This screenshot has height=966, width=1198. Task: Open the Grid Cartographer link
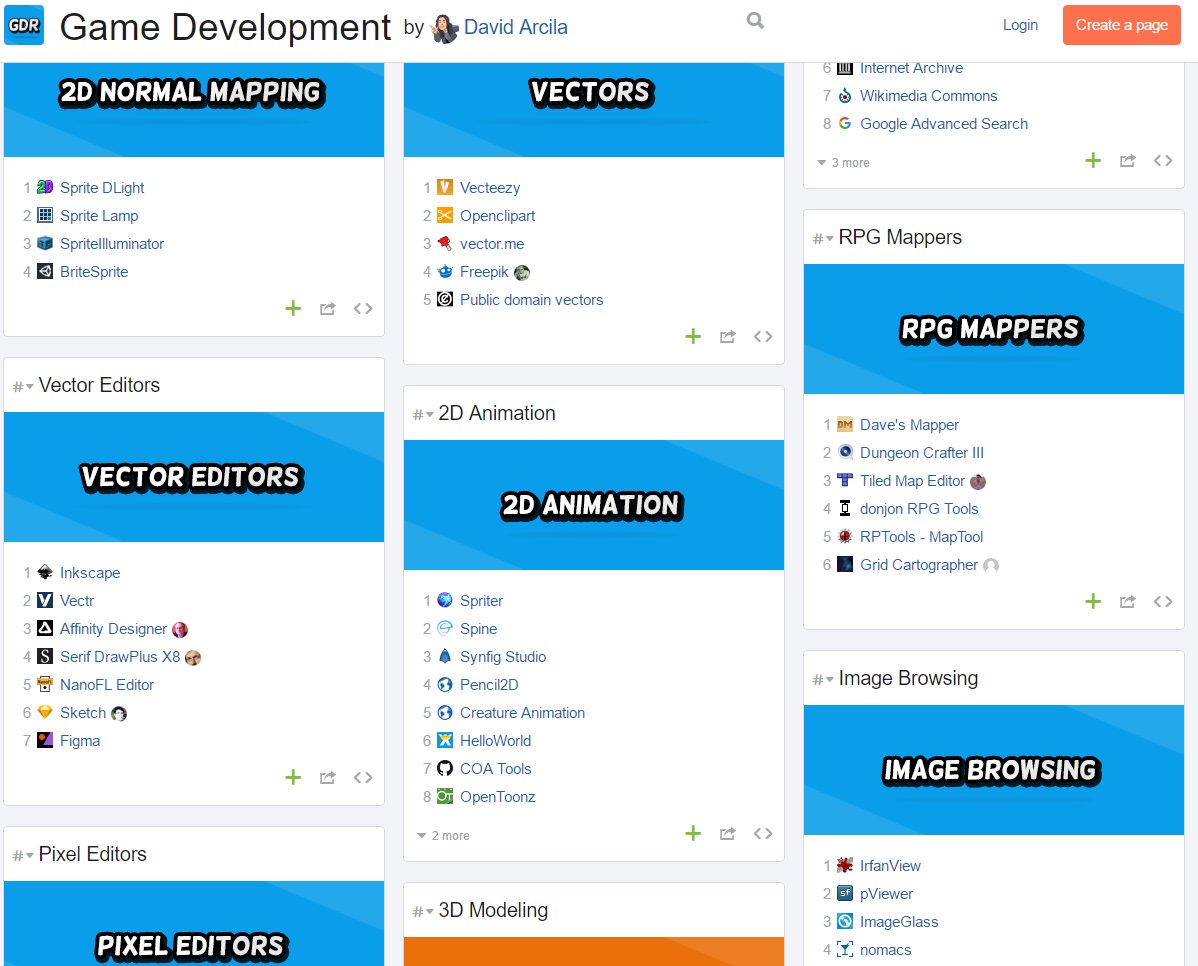[919, 565]
